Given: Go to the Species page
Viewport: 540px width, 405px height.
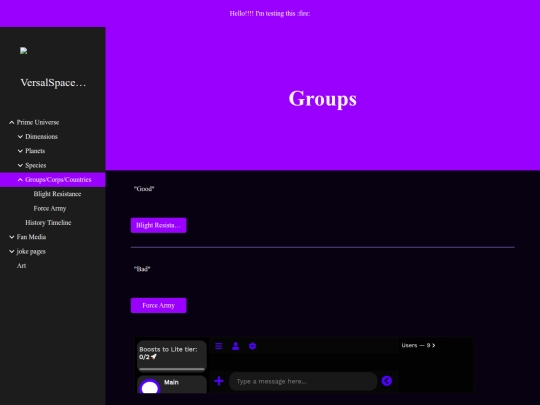Looking at the screenshot, I should click(x=35, y=165).
